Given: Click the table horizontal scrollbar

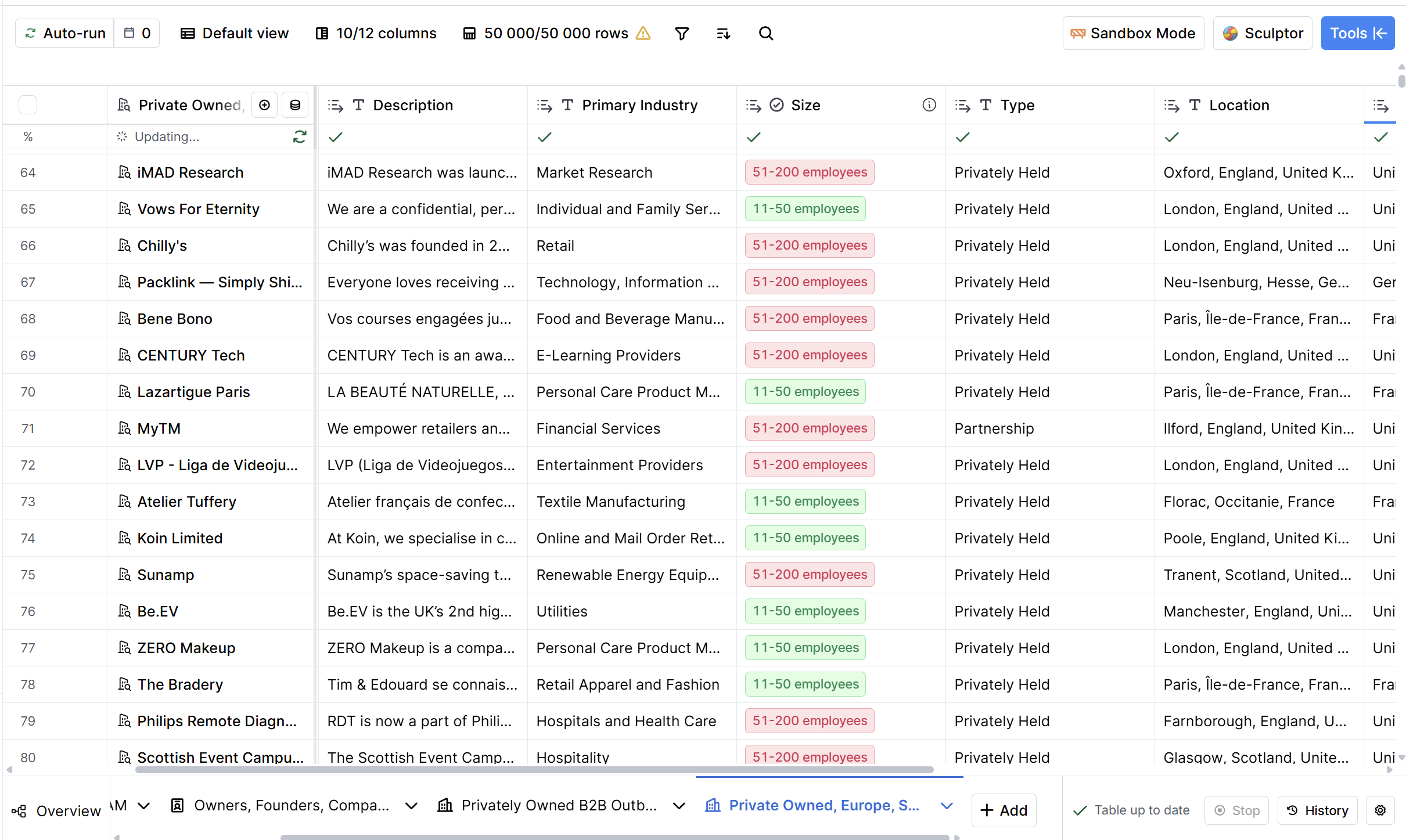Looking at the screenshot, I should pos(534,770).
